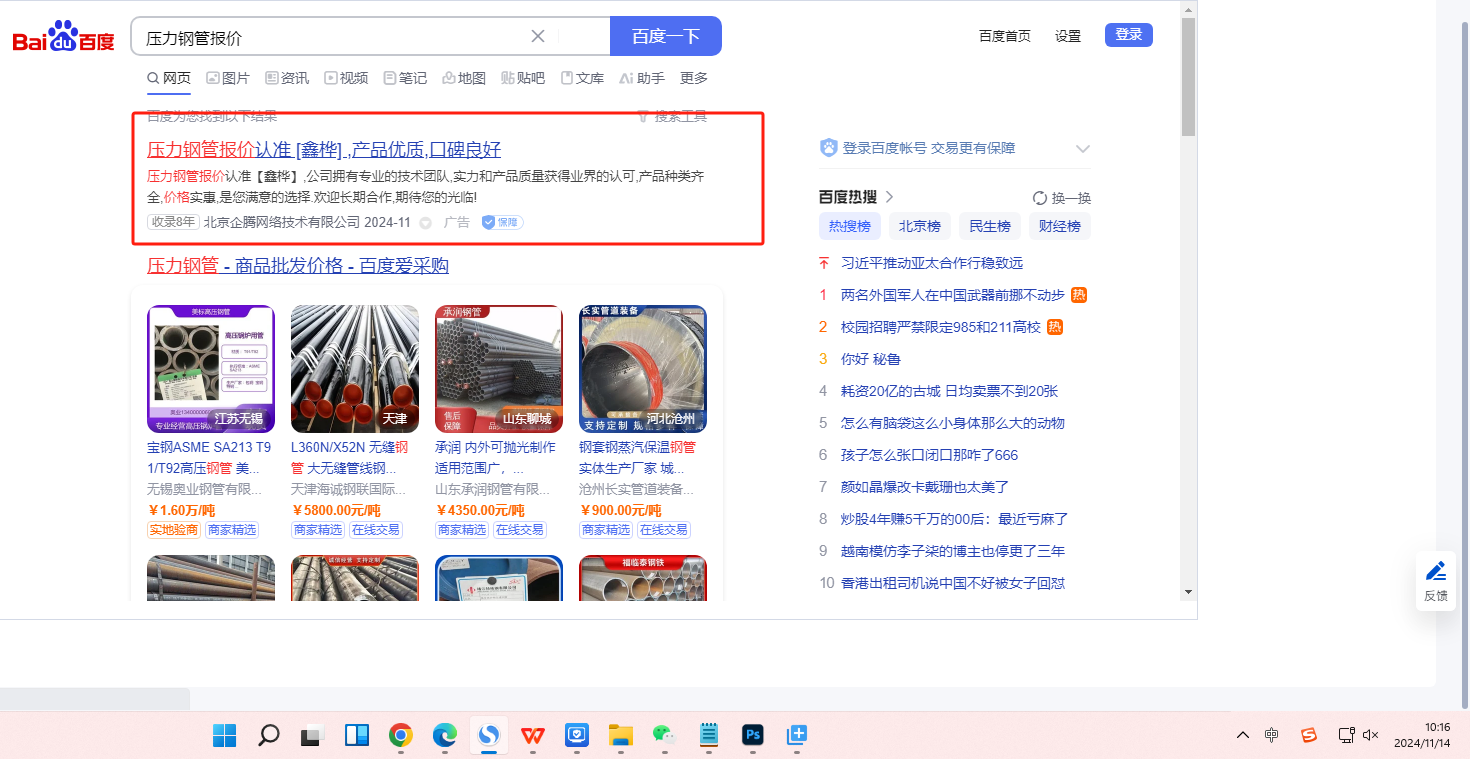
Task: Select the 财经榜 tab
Action: [x=1060, y=226]
